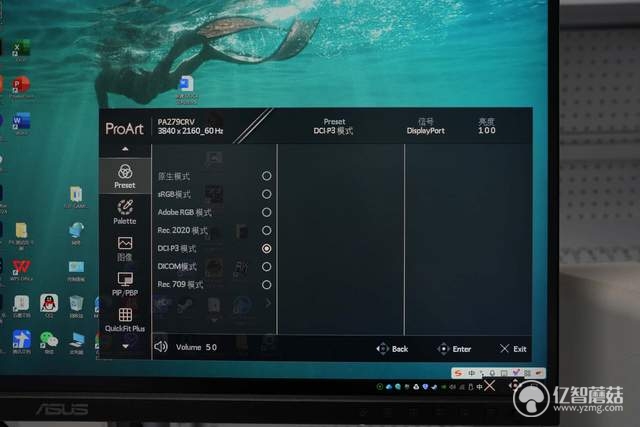Click the ProAct logo in OSD header
The image size is (640, 427).
point(124,129)
